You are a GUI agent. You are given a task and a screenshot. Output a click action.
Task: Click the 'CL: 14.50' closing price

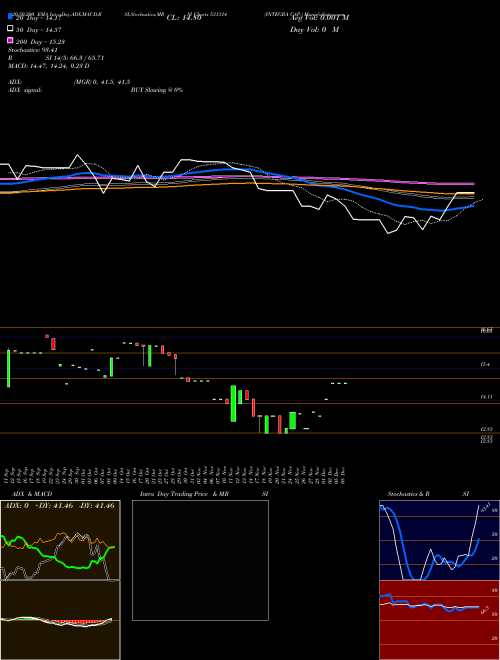click(x=184, y=18)
